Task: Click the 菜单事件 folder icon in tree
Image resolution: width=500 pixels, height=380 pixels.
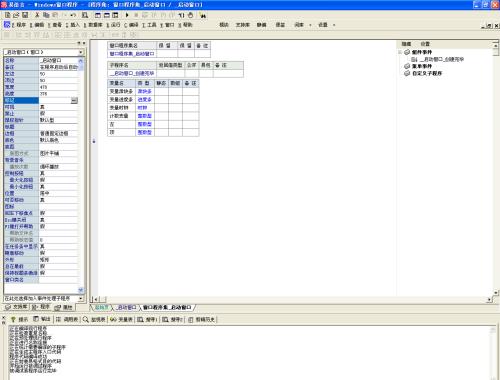Action: [x=407, y=66]
